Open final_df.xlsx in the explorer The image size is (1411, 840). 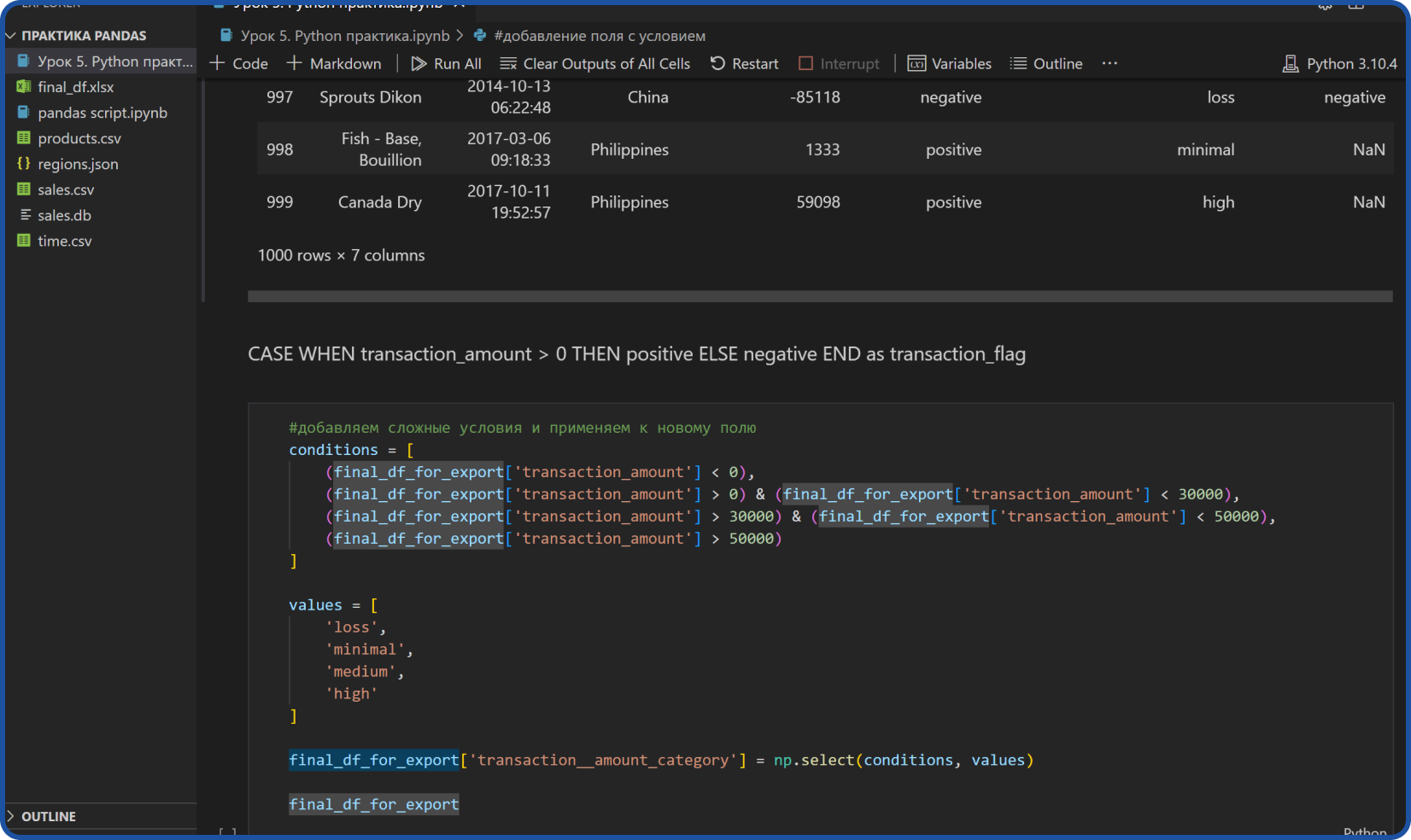pyautogui.click(x=101, y=87)
